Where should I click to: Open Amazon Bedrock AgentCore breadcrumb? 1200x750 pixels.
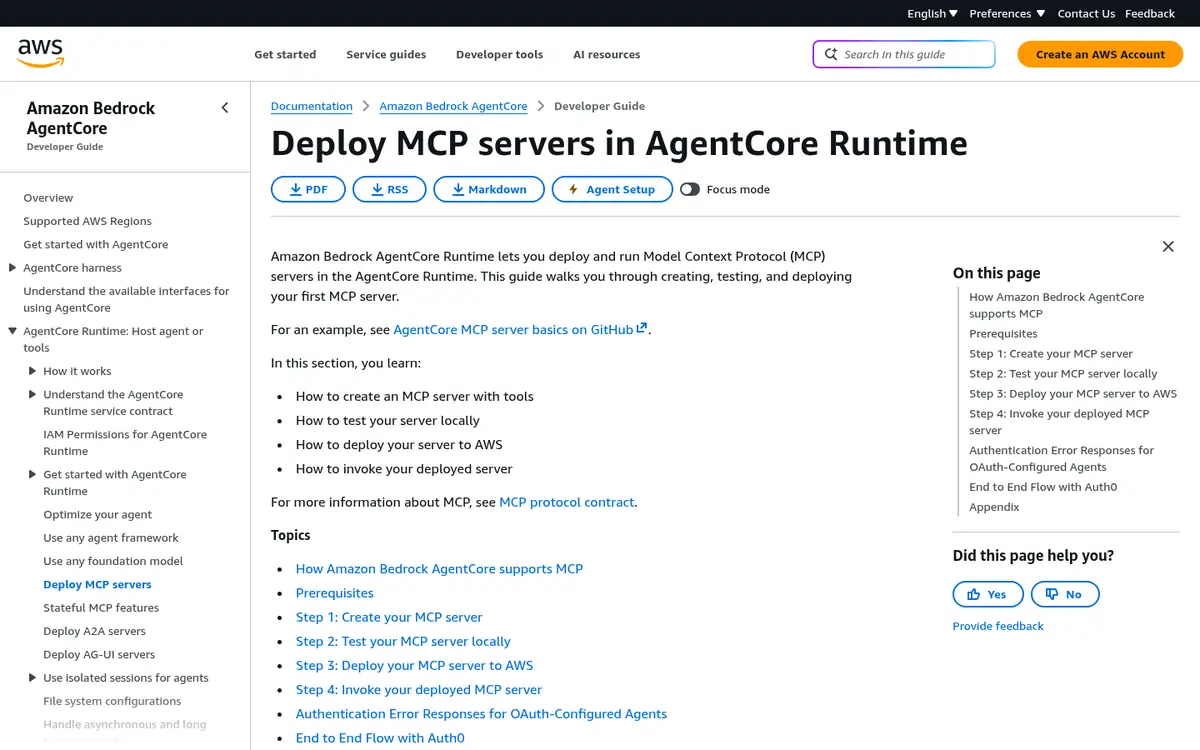coord(453,106)
